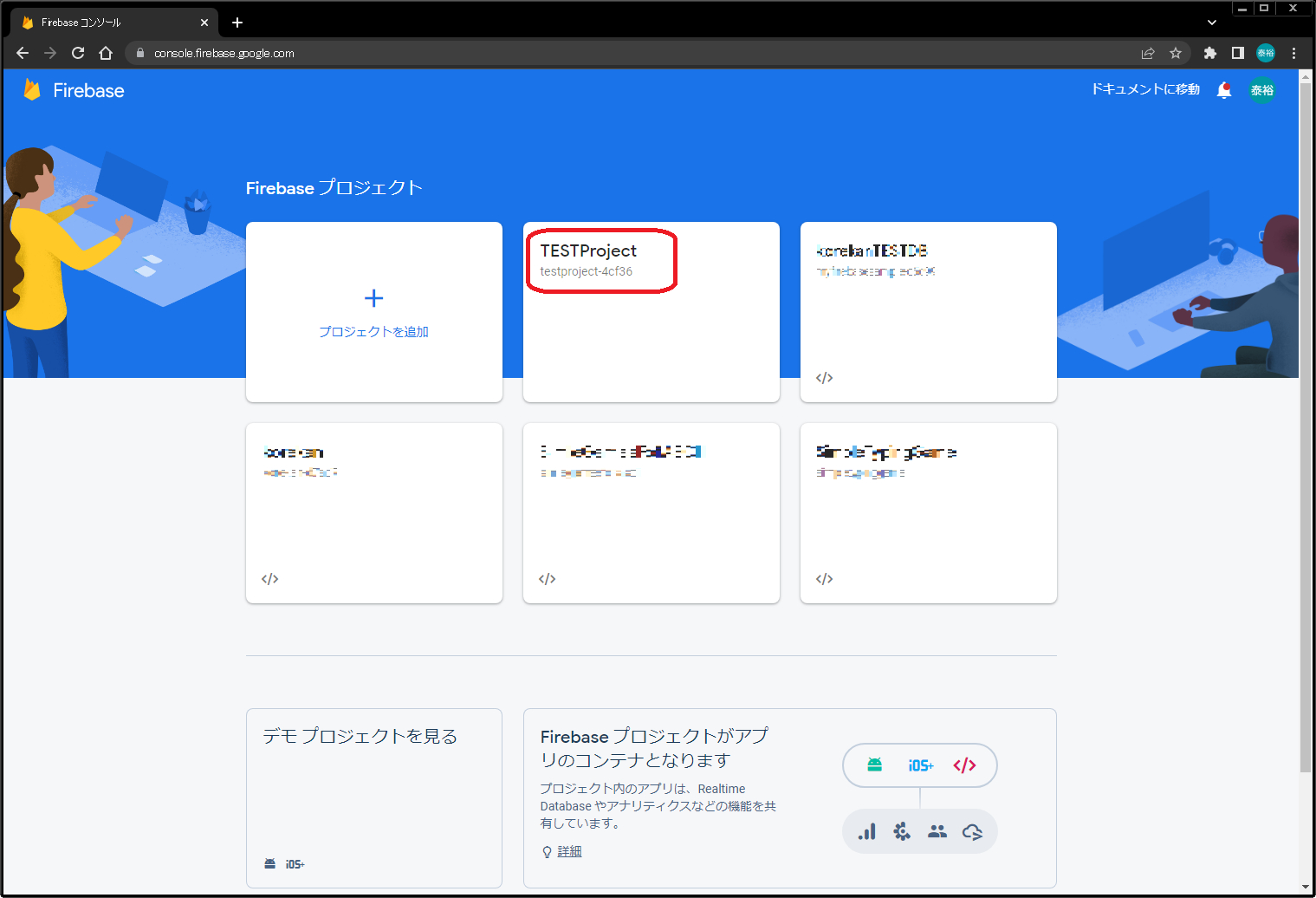This screenshot has height=898, width=1316.
Task: Select the Firebase コンソール browser tab
Action: pos(114,23)
